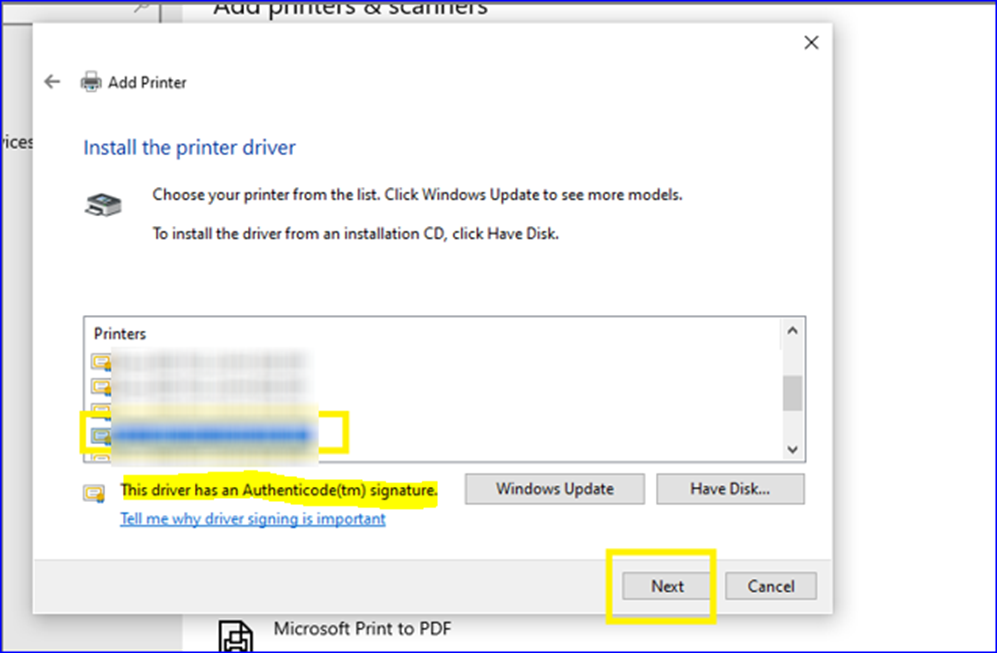Click the driver icon of the first printer listed
The image size is (997, 653).
tap(101, 362)
